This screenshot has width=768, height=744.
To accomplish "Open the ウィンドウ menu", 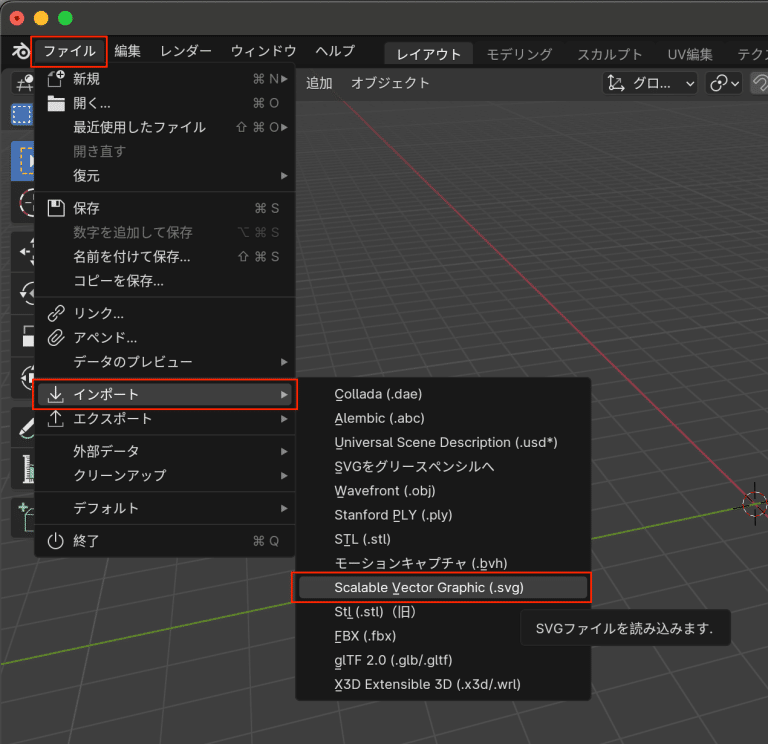I will pyautogui.click(x=264, y=51).
